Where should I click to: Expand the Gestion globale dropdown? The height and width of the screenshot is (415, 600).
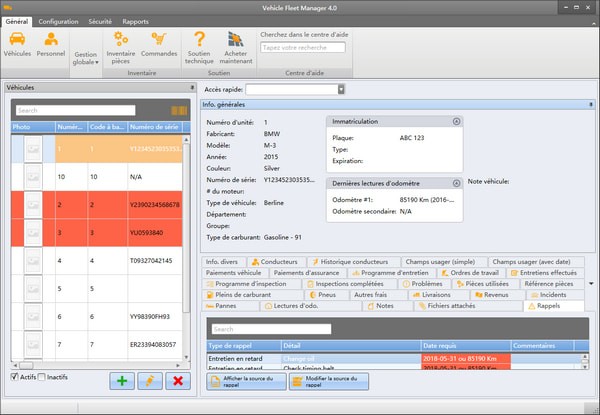(x=85, y=58)
